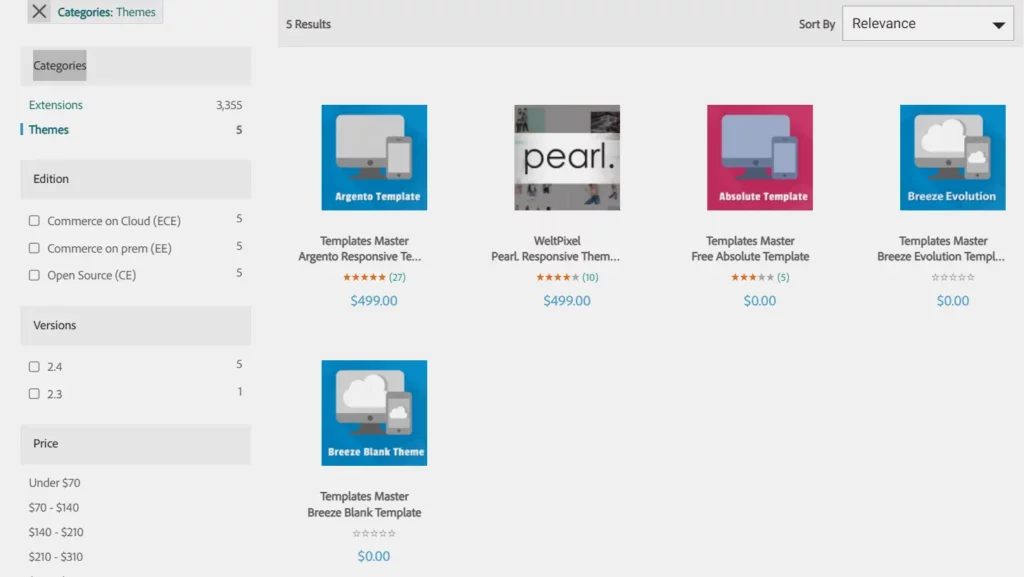1024x577 pixels.
Task: Open the pearl. theme thumbnail
Action: click(567, 157)
